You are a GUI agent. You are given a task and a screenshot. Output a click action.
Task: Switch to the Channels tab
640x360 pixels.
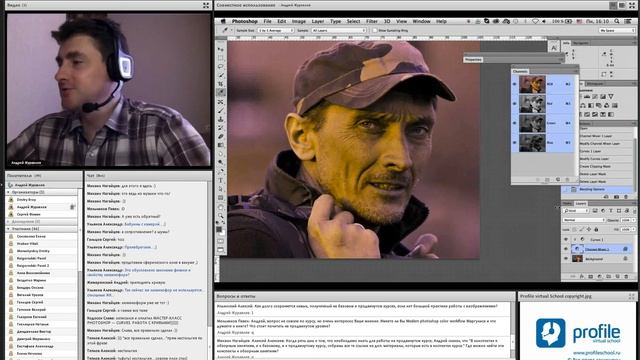[x=520, y=71]
